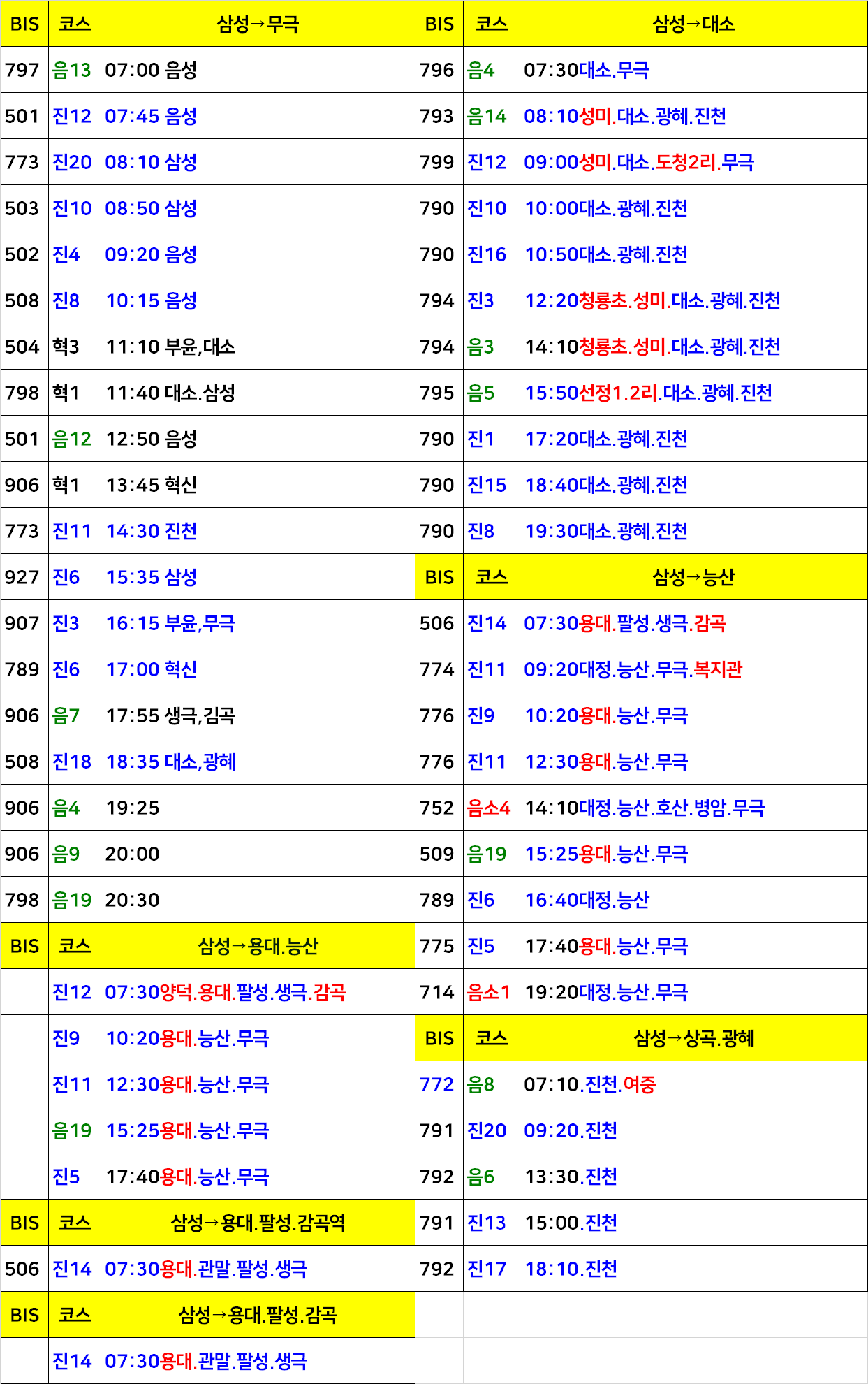868x1384 pixels.
Task: Choose course code 진16
Action: coord(487,254)
